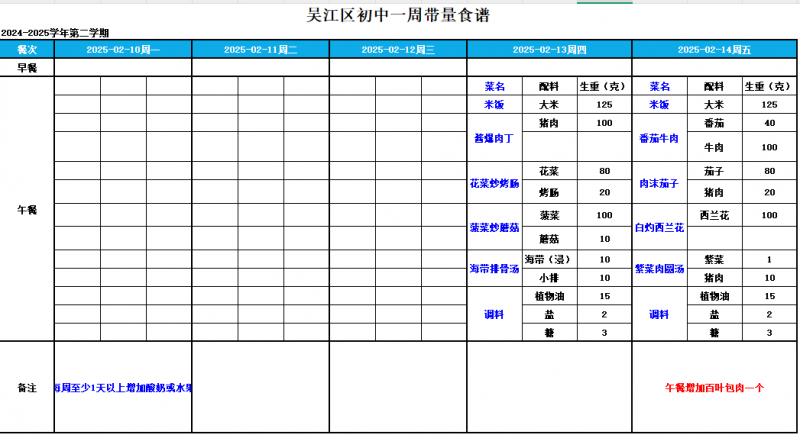The height and width of the screenshot is (438, 800).
Task: Select the 2025-02-13周四 header cell
Action: pos(549,49)
